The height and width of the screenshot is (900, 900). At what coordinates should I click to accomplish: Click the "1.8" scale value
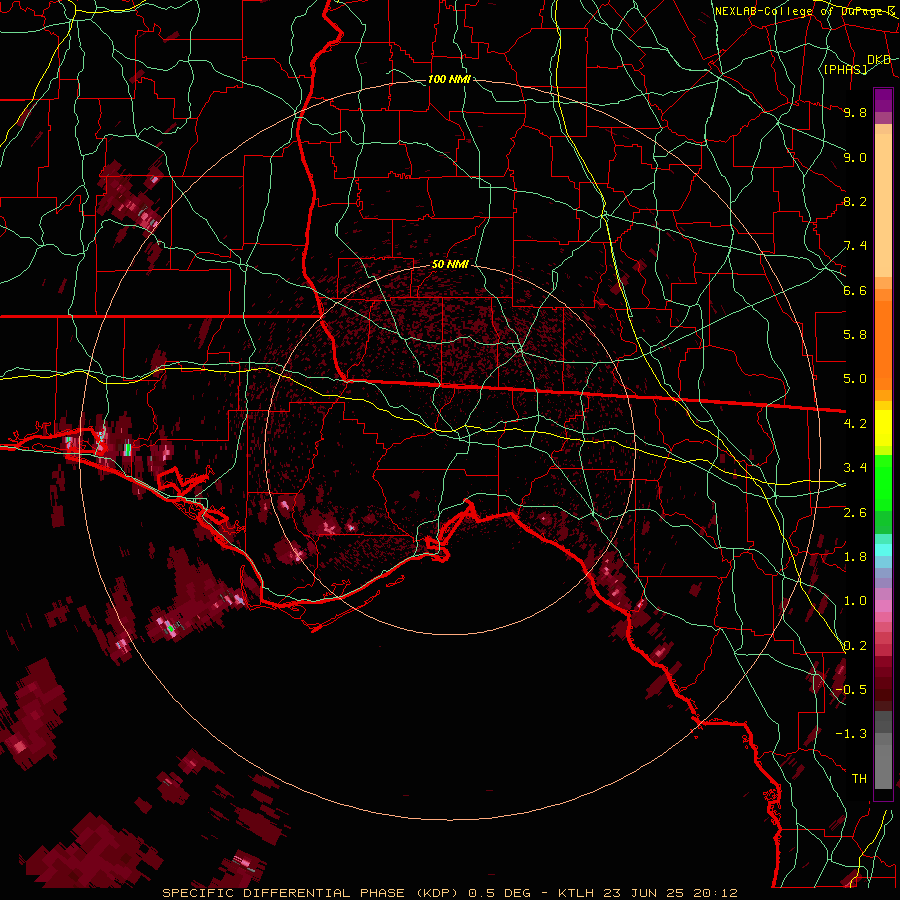click(855, 557)
